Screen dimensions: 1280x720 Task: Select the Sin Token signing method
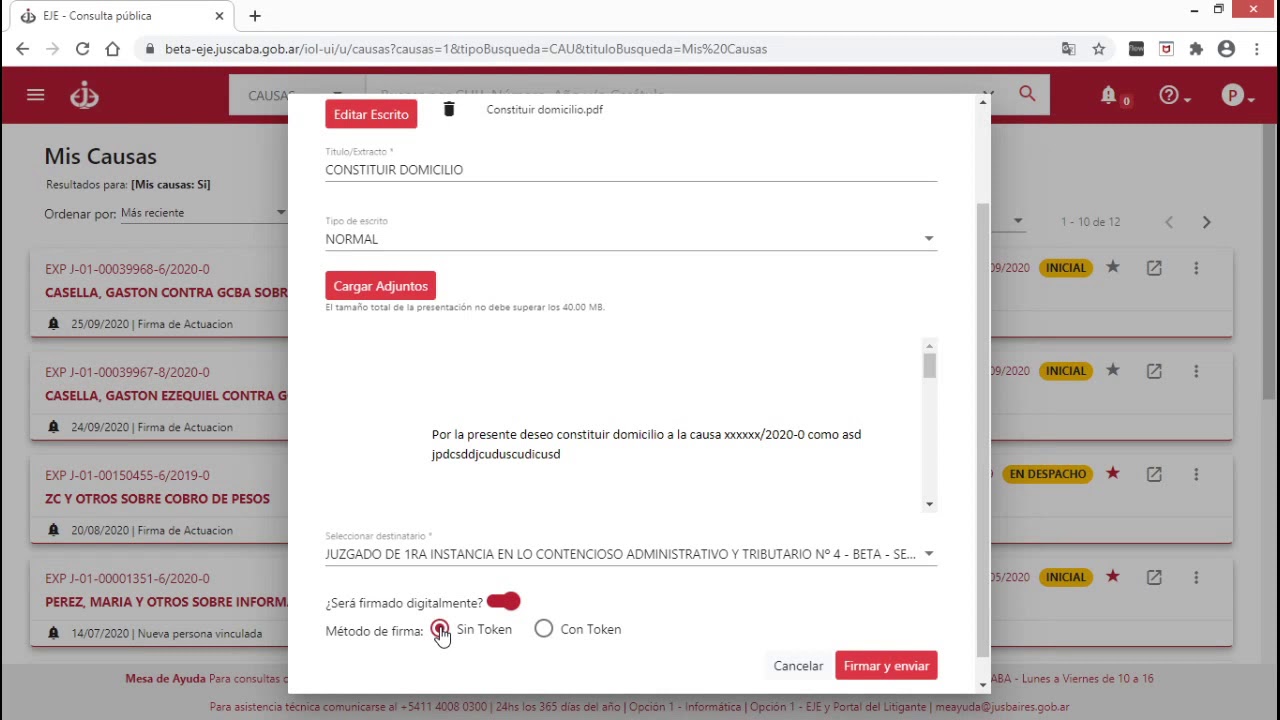440,629
